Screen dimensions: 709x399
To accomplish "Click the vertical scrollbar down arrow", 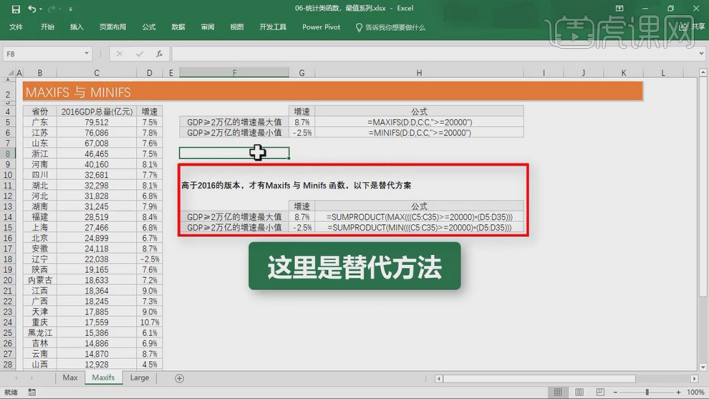I will click(x=703, y=367).
